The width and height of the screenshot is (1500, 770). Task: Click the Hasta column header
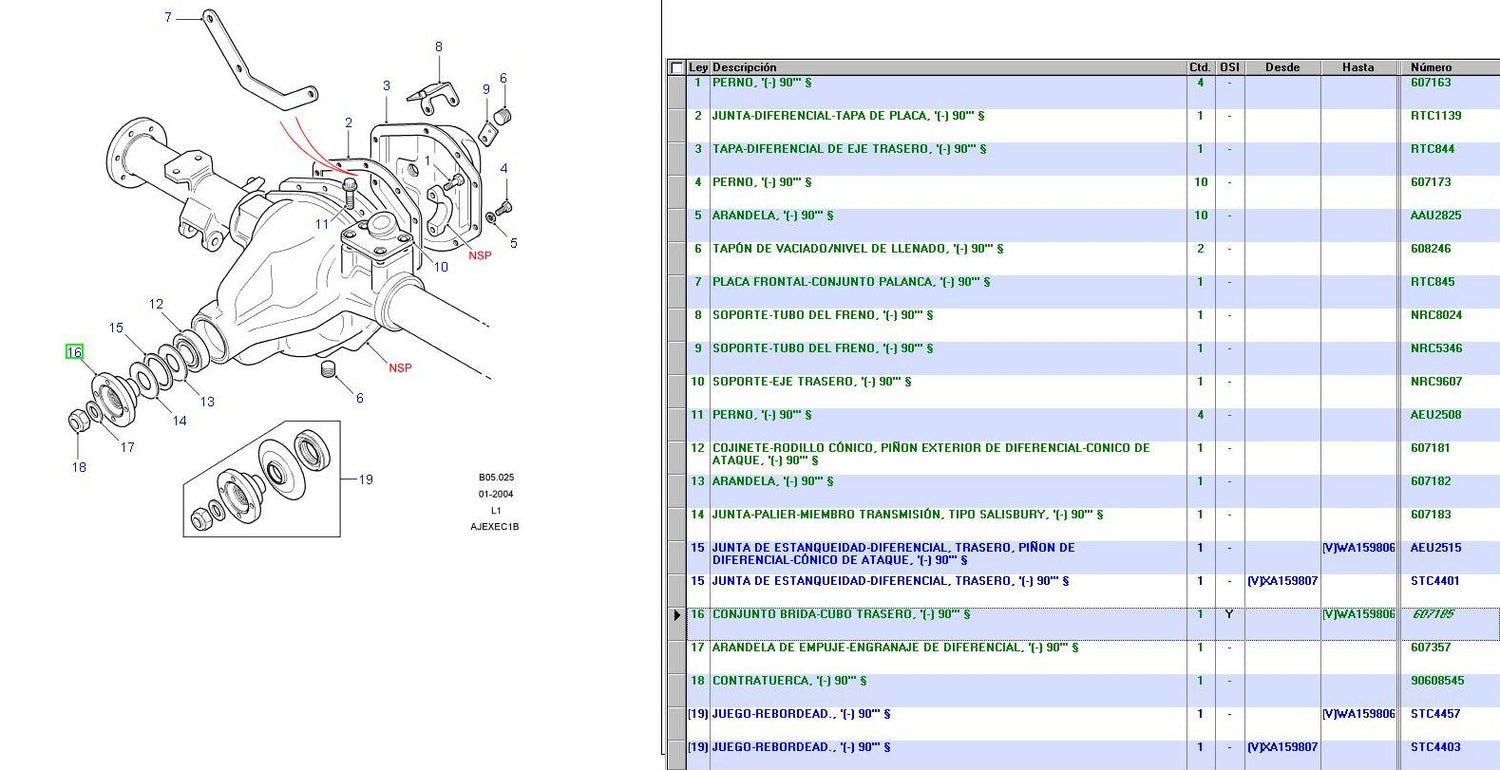point(1358,68)
